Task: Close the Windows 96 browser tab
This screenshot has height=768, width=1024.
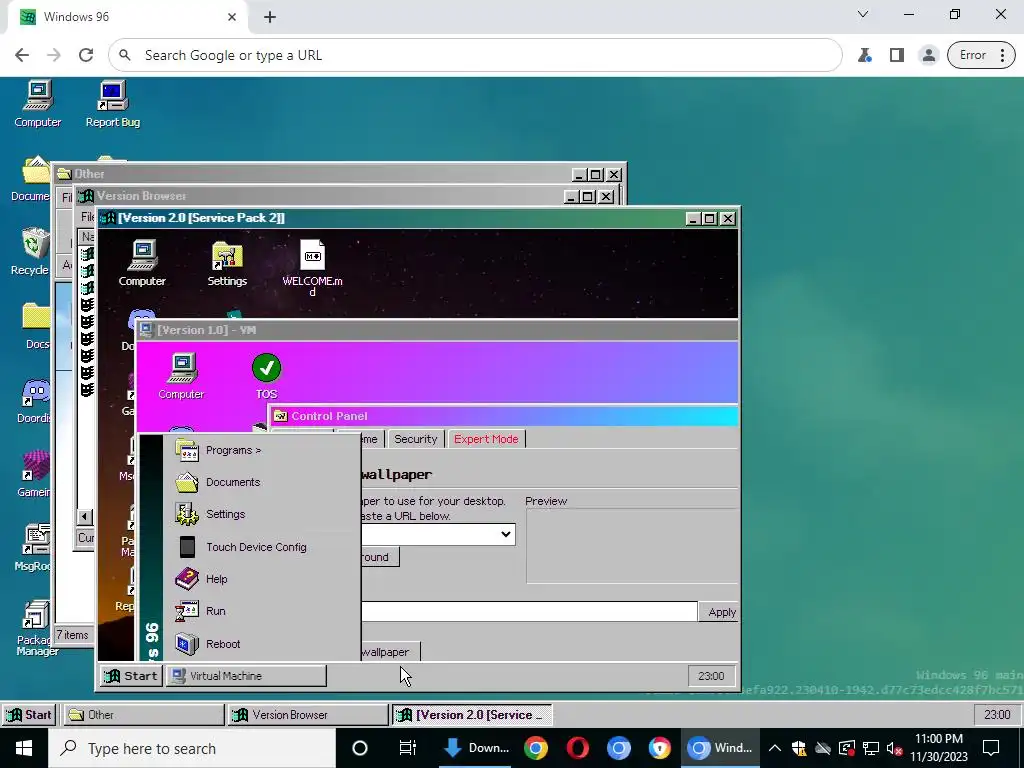Action: pos(232,17)
